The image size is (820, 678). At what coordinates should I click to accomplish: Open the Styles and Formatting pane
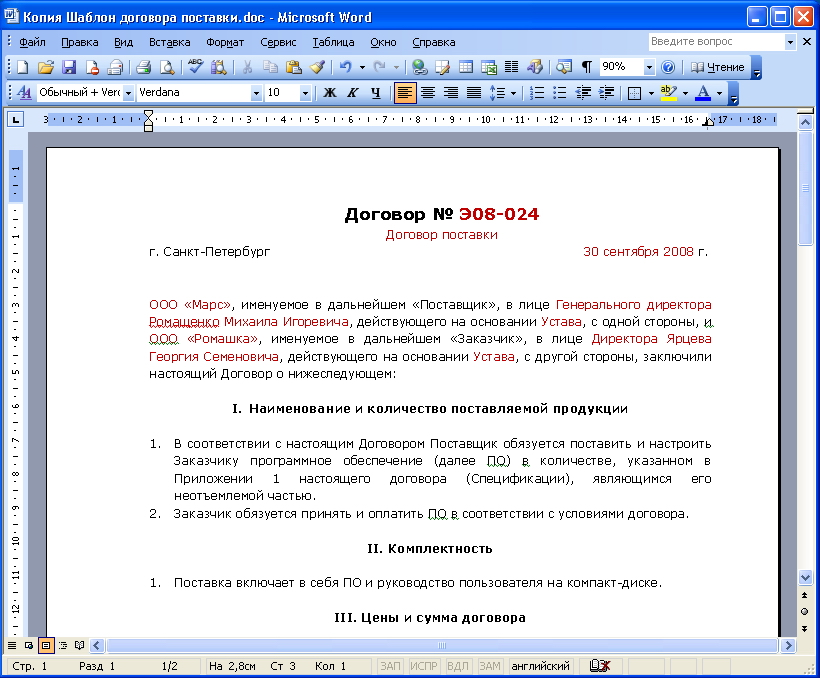24,93
